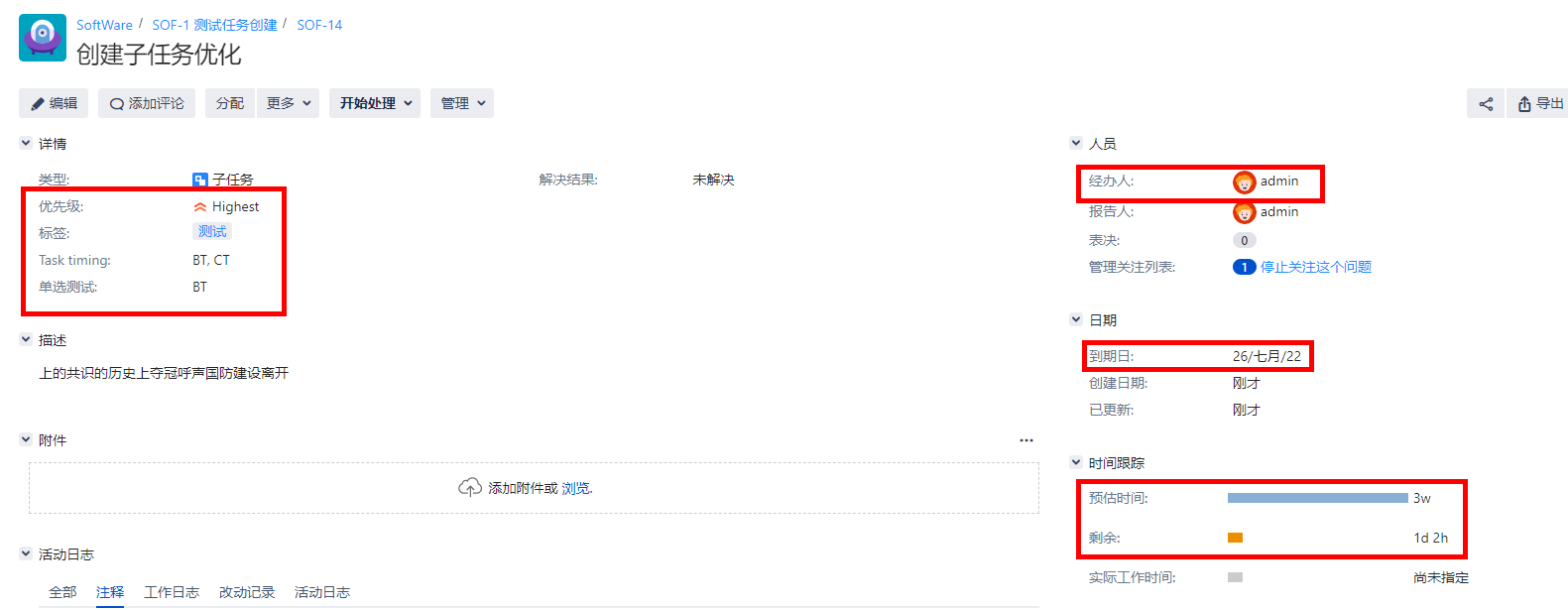Switch to the 改动记录 tab

coord(247,592)
